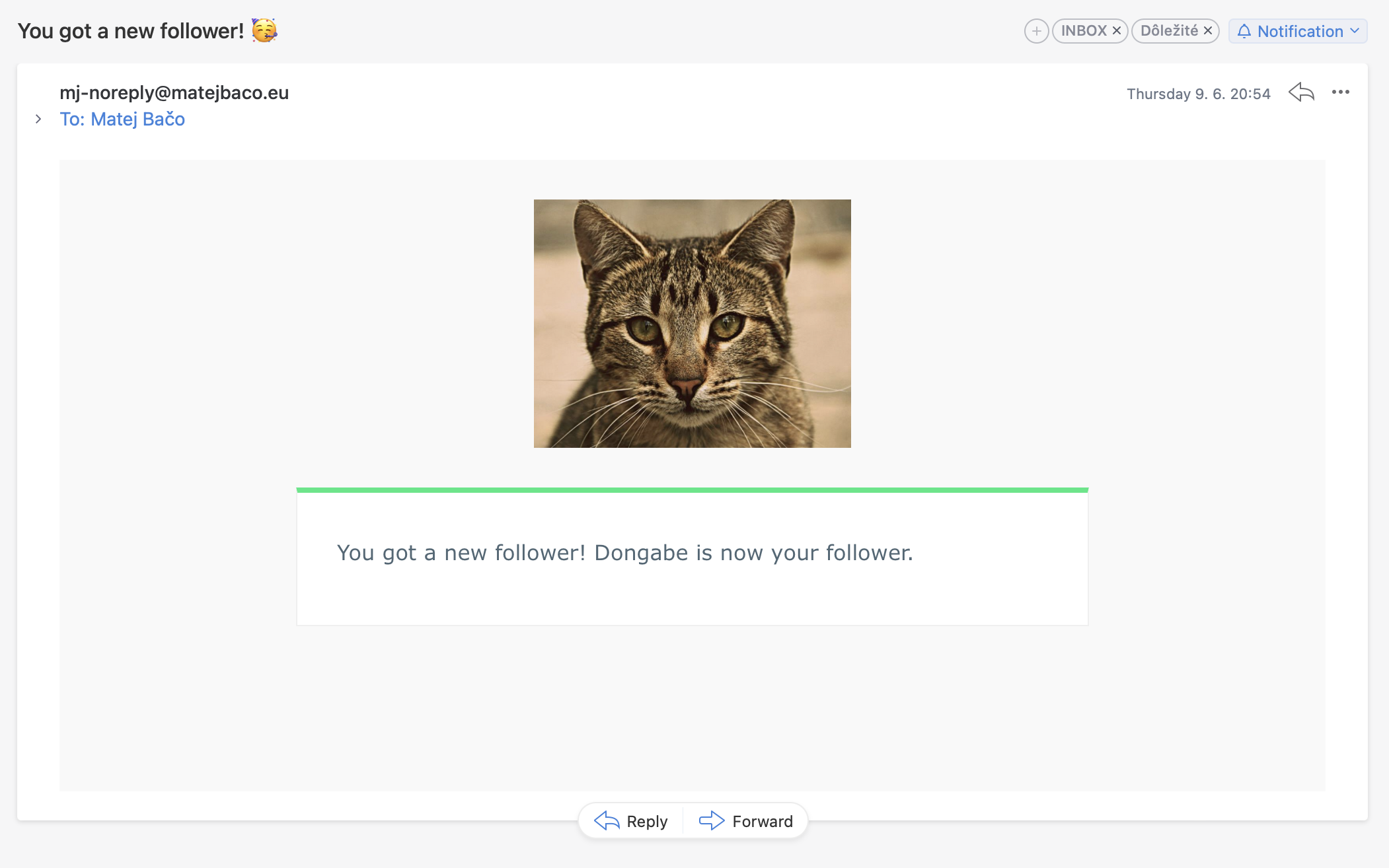Click the INBOX tag label

[1083, 31]
